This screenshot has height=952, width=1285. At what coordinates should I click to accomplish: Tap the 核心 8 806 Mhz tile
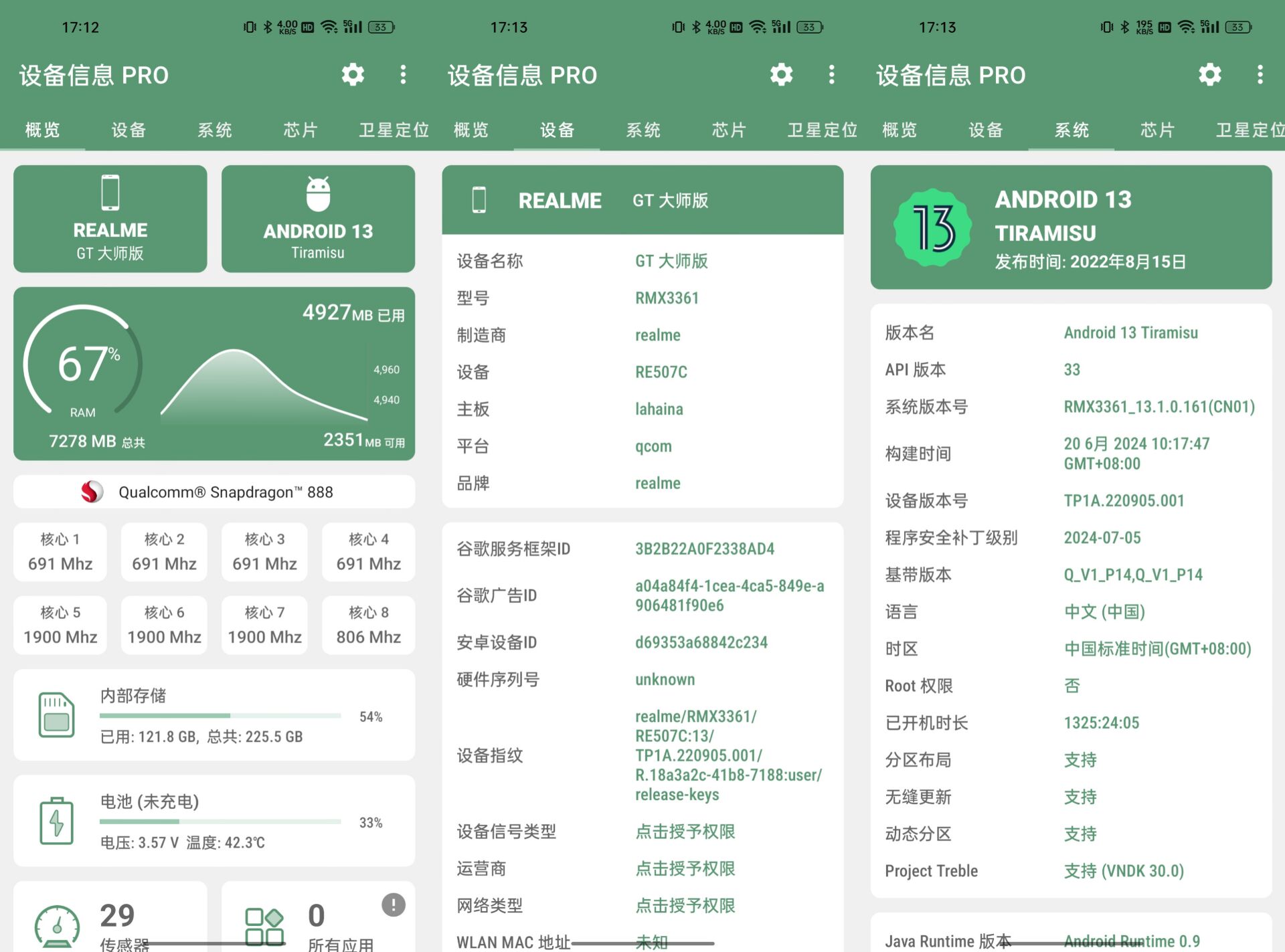(x=369, y=625)
